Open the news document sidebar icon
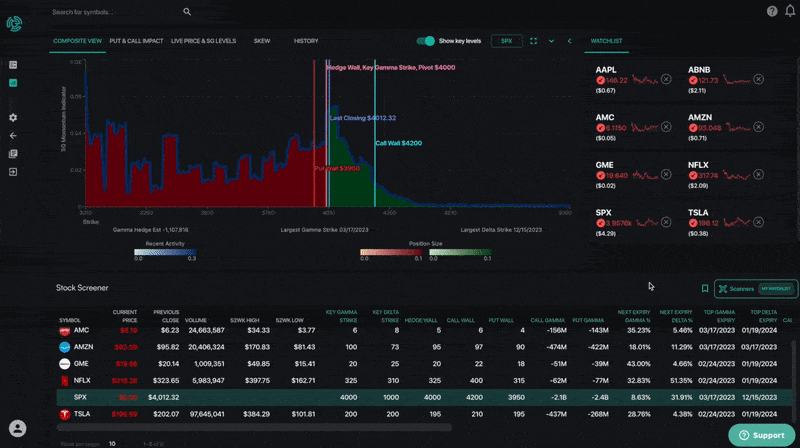Viewport: 800px width, 448px height. click(13, 154)
